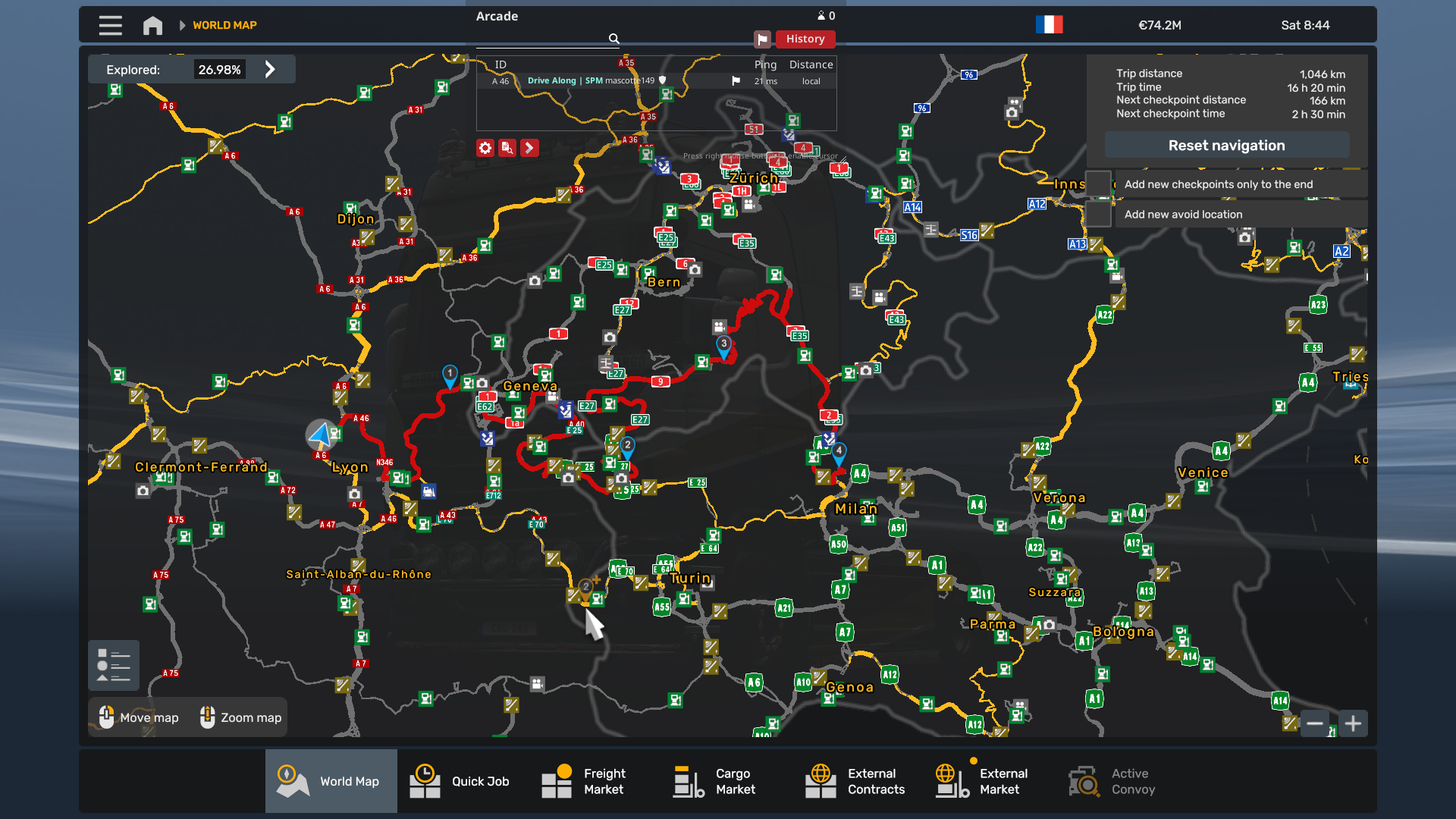The image size is (1456, 819).
Task: Open the map legend list icon
Action: (114, 665)
